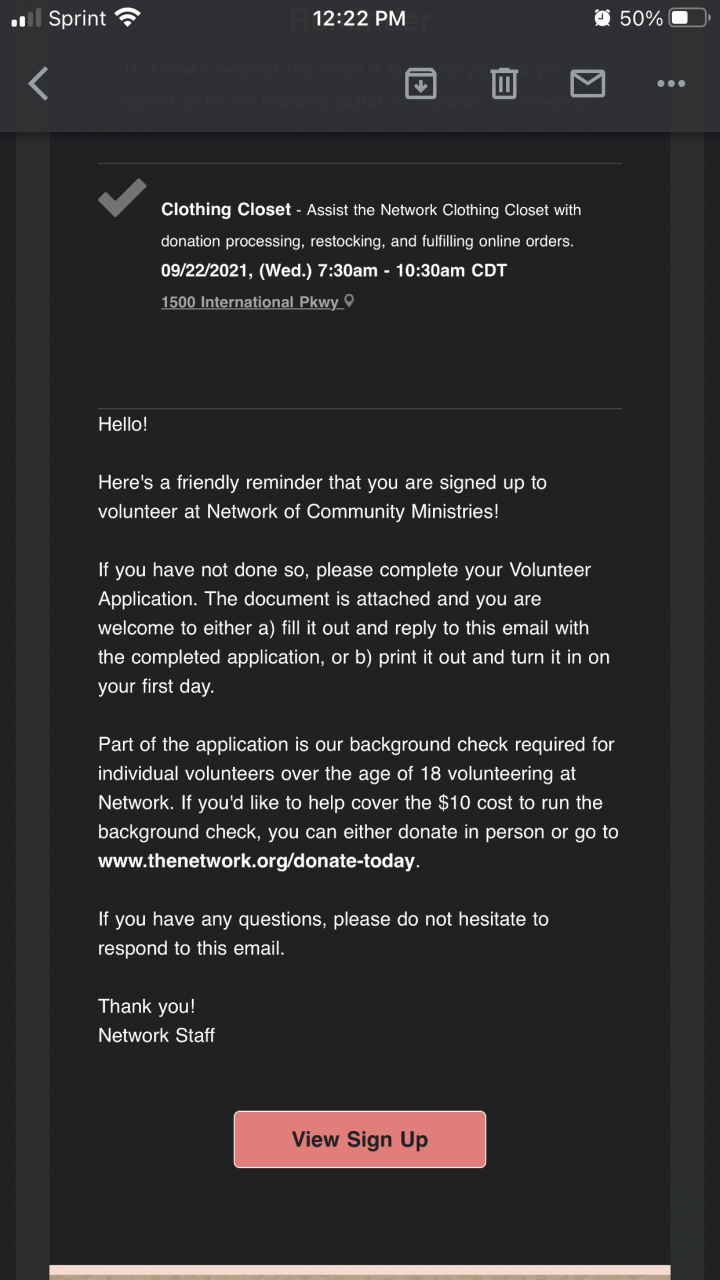This screenshot has width=720, height=1280.
Task: Tap the Sprint carrier label
Action: point(77,18)
